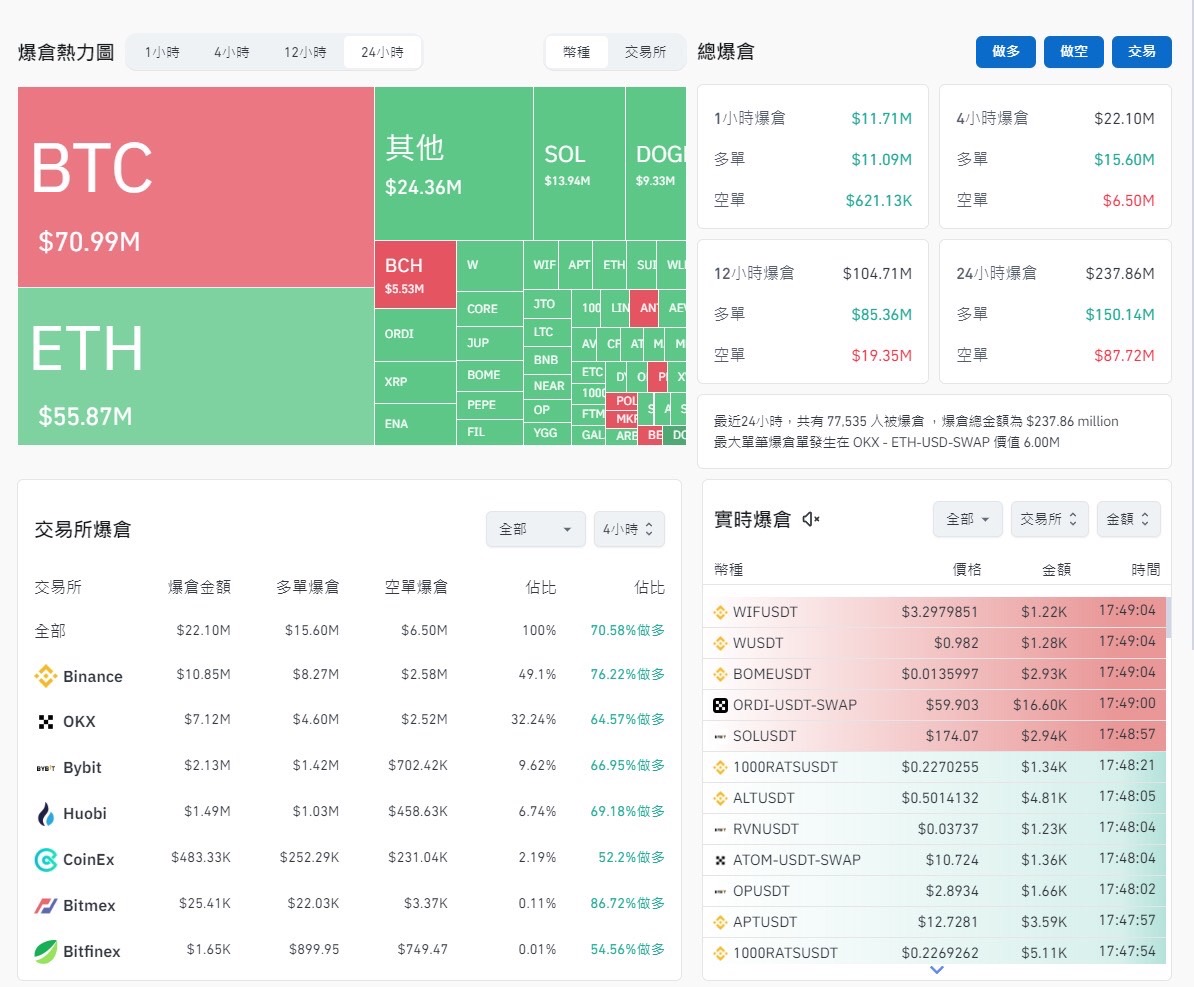Open the 4小時 time selector dropdown

tap(629, 529)
